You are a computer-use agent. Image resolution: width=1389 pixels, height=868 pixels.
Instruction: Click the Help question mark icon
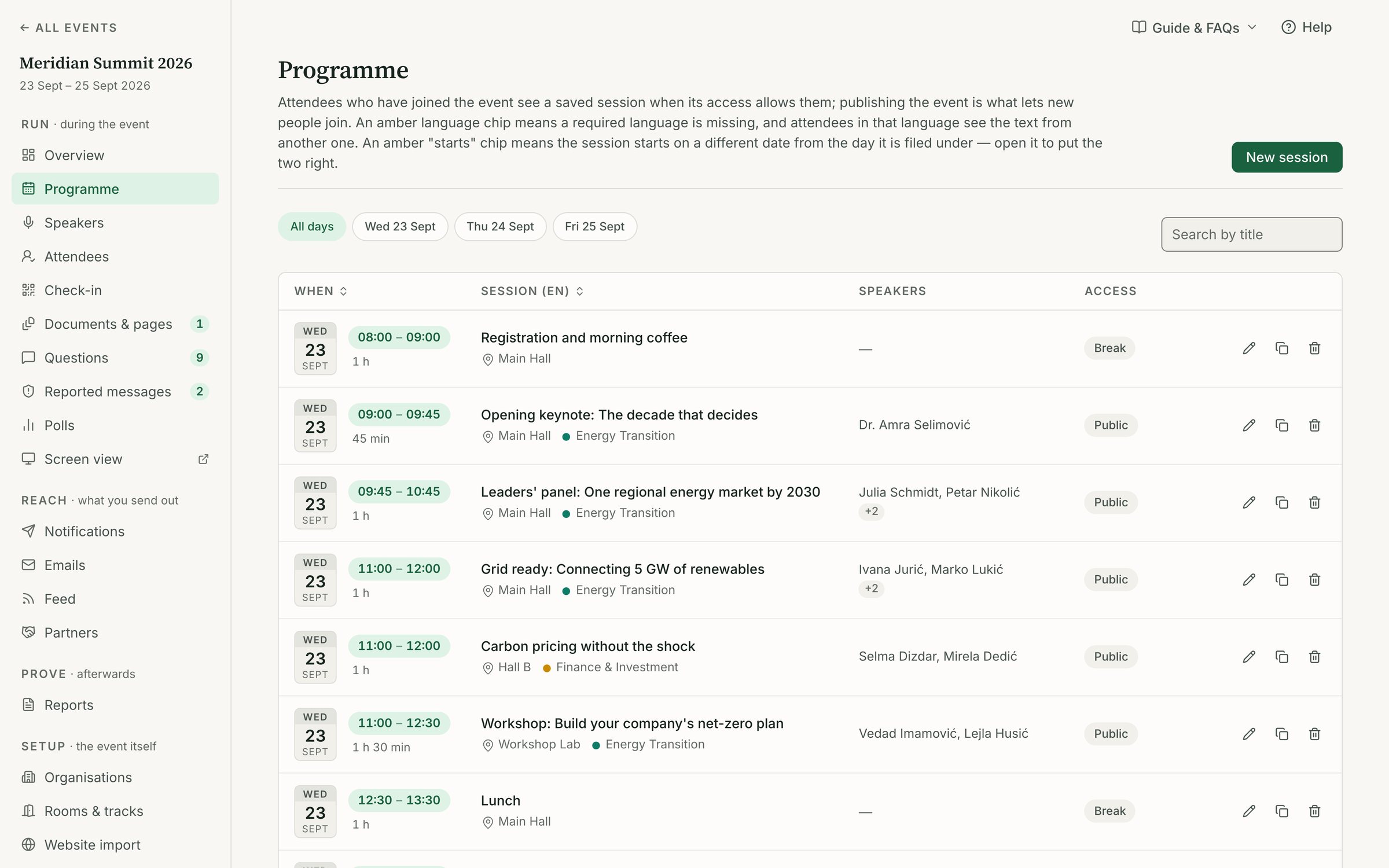pos(1288,27)
